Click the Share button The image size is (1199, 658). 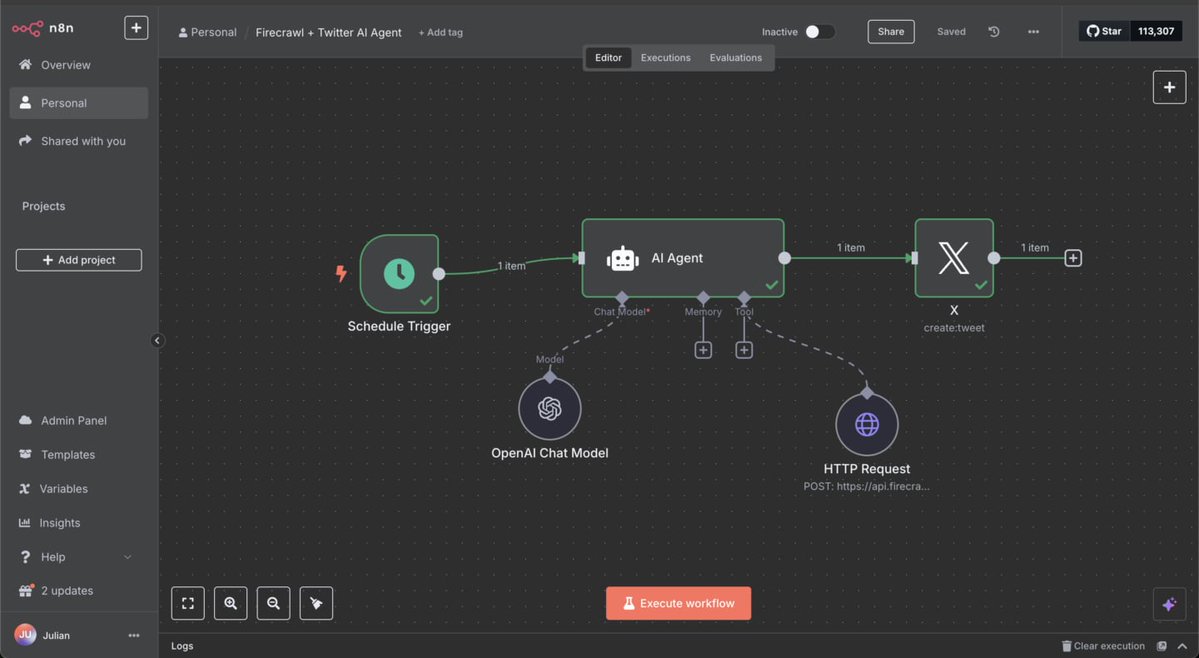pos(891,31)
